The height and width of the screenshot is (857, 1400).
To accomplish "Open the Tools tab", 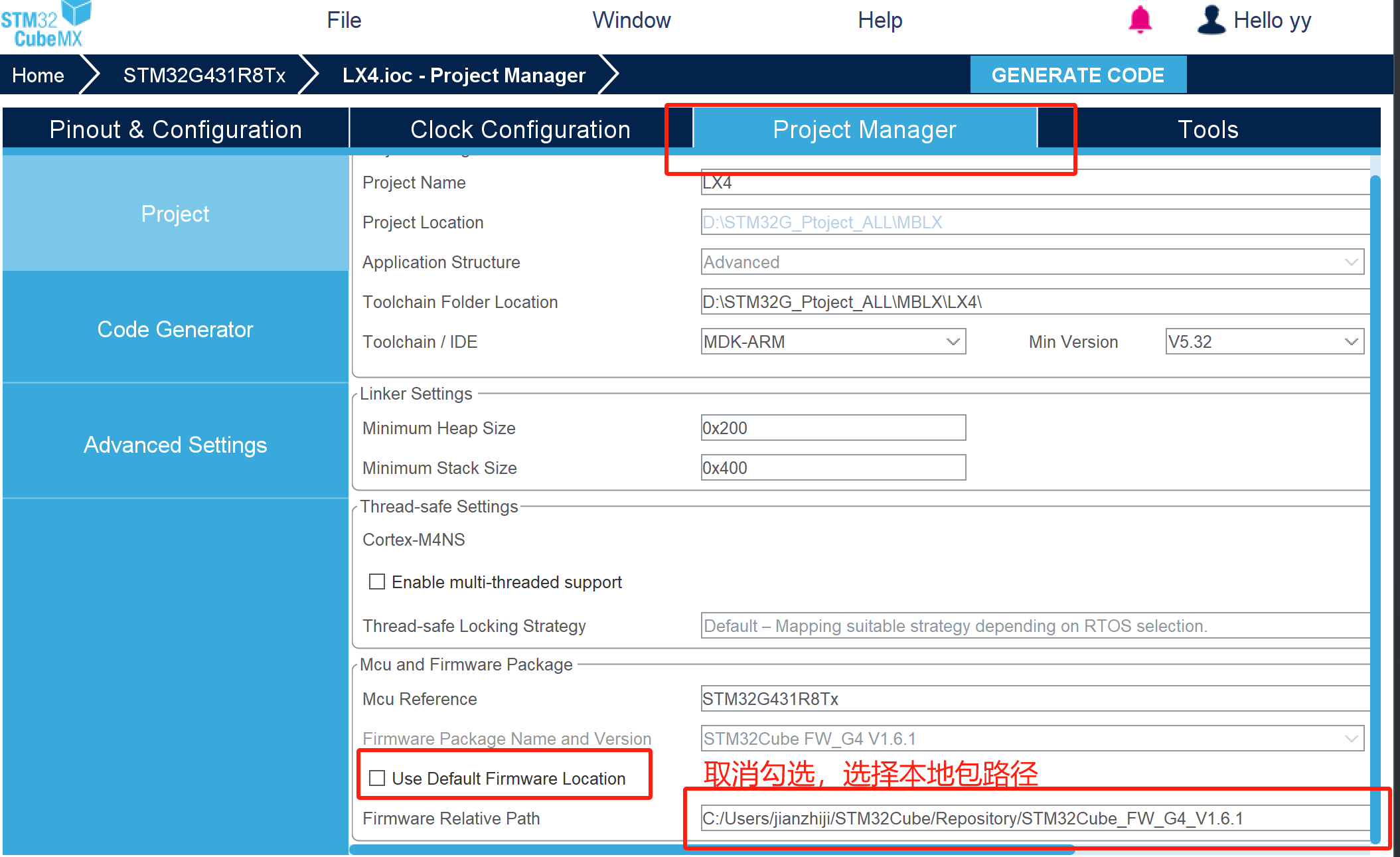I will tap(1207, 129).
